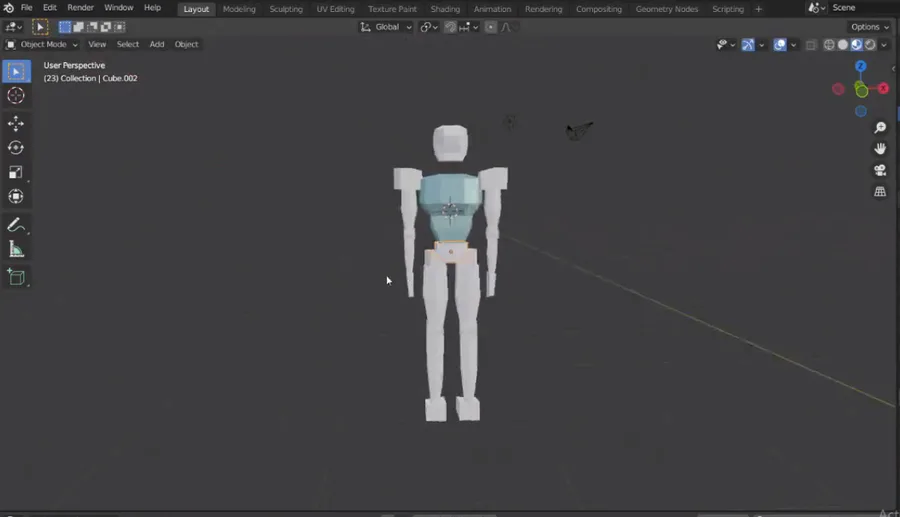Select the Move tool in the toolbar
Image resolution: width=900 pixels, height=517 pixels.
coord(16,123)
